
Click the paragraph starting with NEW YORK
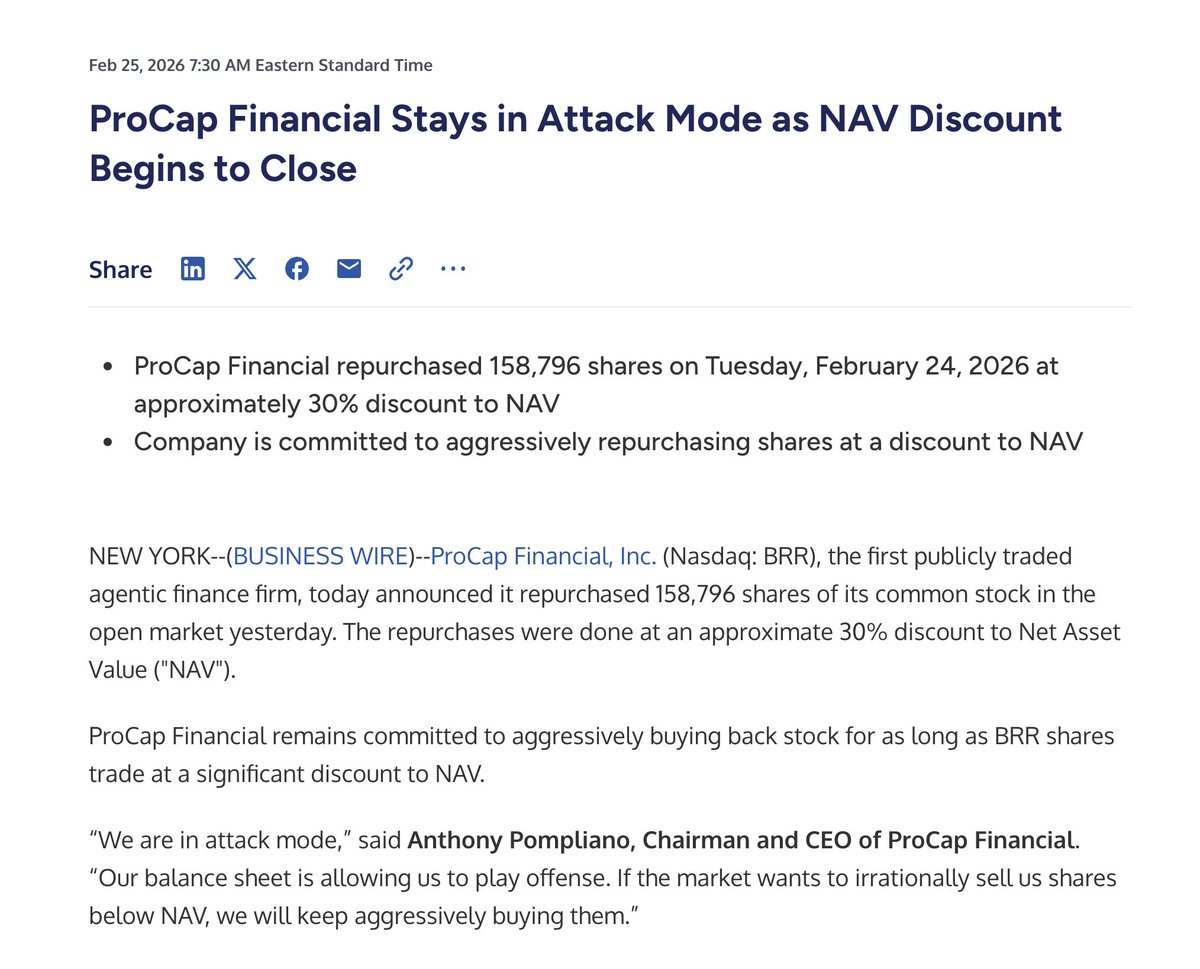point(600,594)
